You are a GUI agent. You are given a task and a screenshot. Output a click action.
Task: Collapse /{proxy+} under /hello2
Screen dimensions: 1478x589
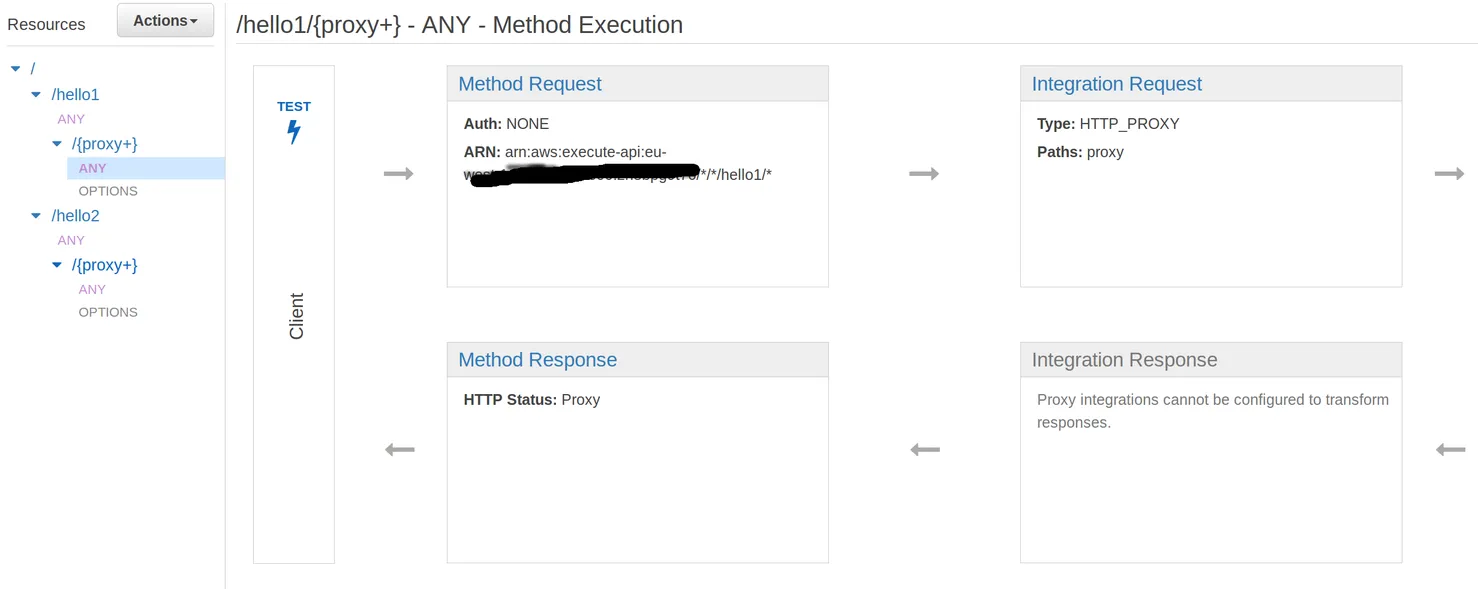(x=57, y=265)
